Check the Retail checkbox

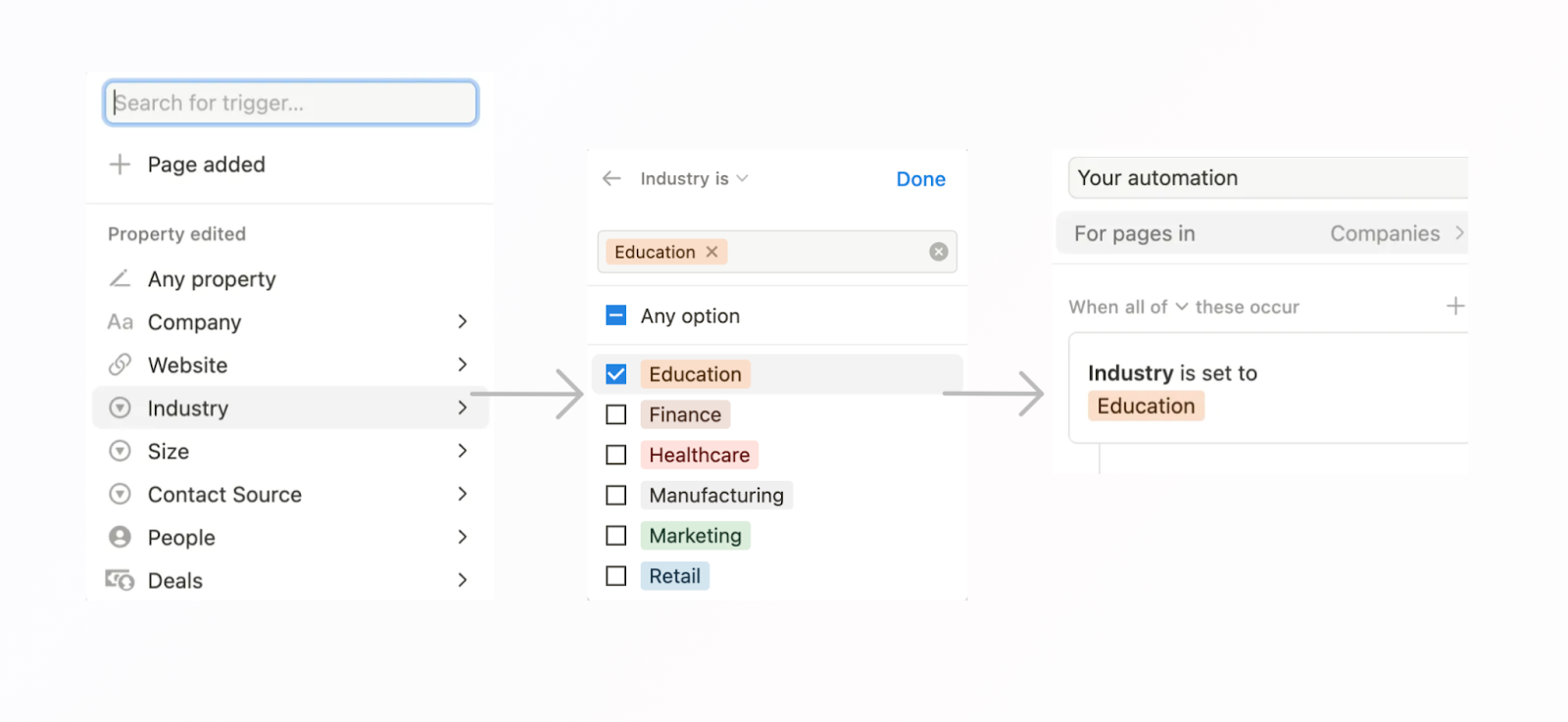(x=616, y=576)
